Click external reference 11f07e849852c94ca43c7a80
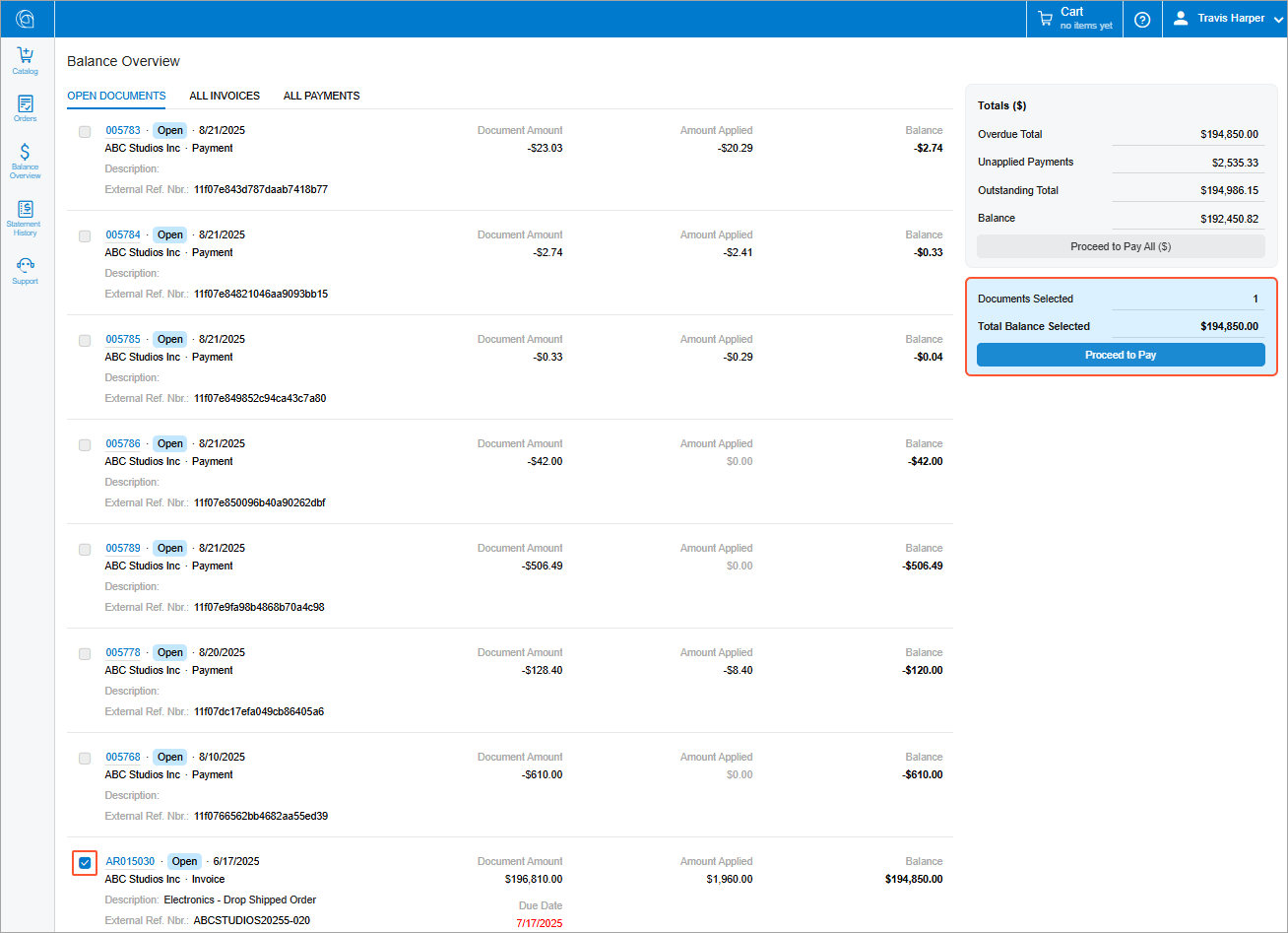Viewport: 1288px width, 933px height. point(260,398)
